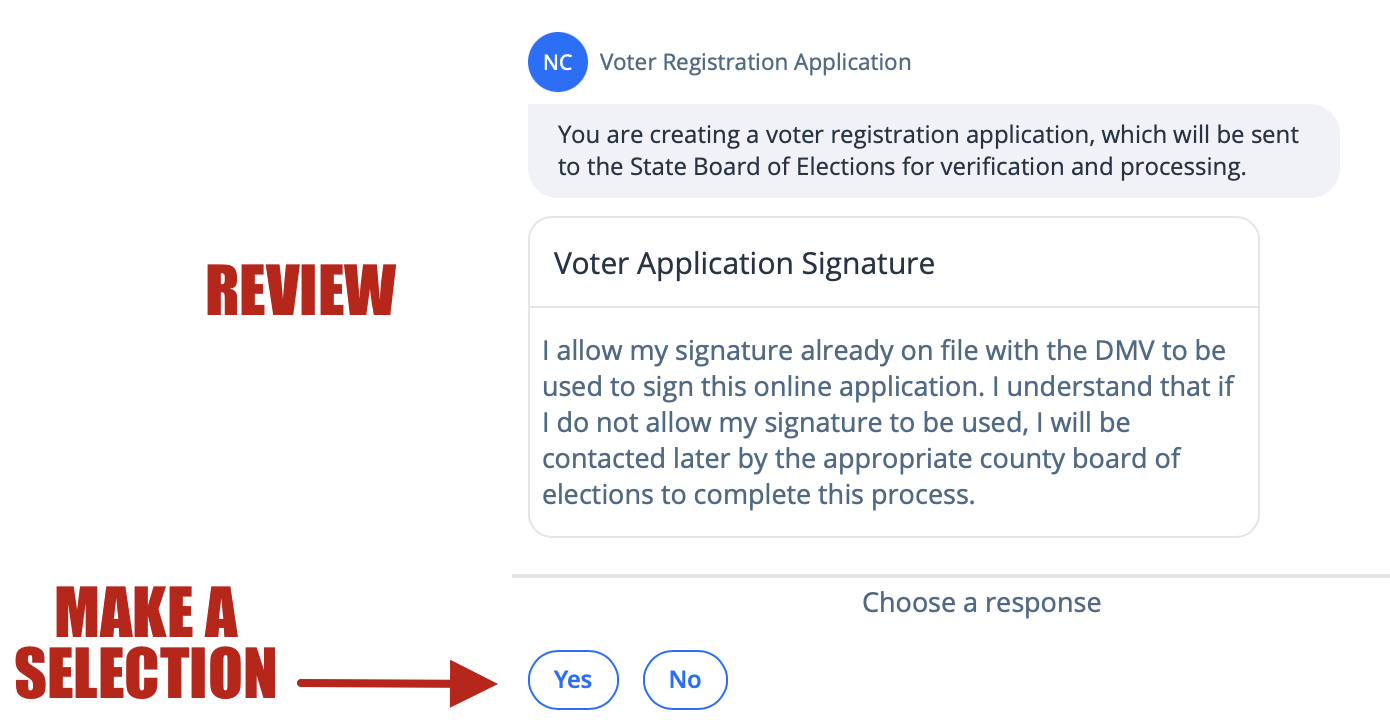Image resolution: width=1390 pixels, height=720 pixels.
Task: Click the Choose a response label
Action: coord(981,603)
